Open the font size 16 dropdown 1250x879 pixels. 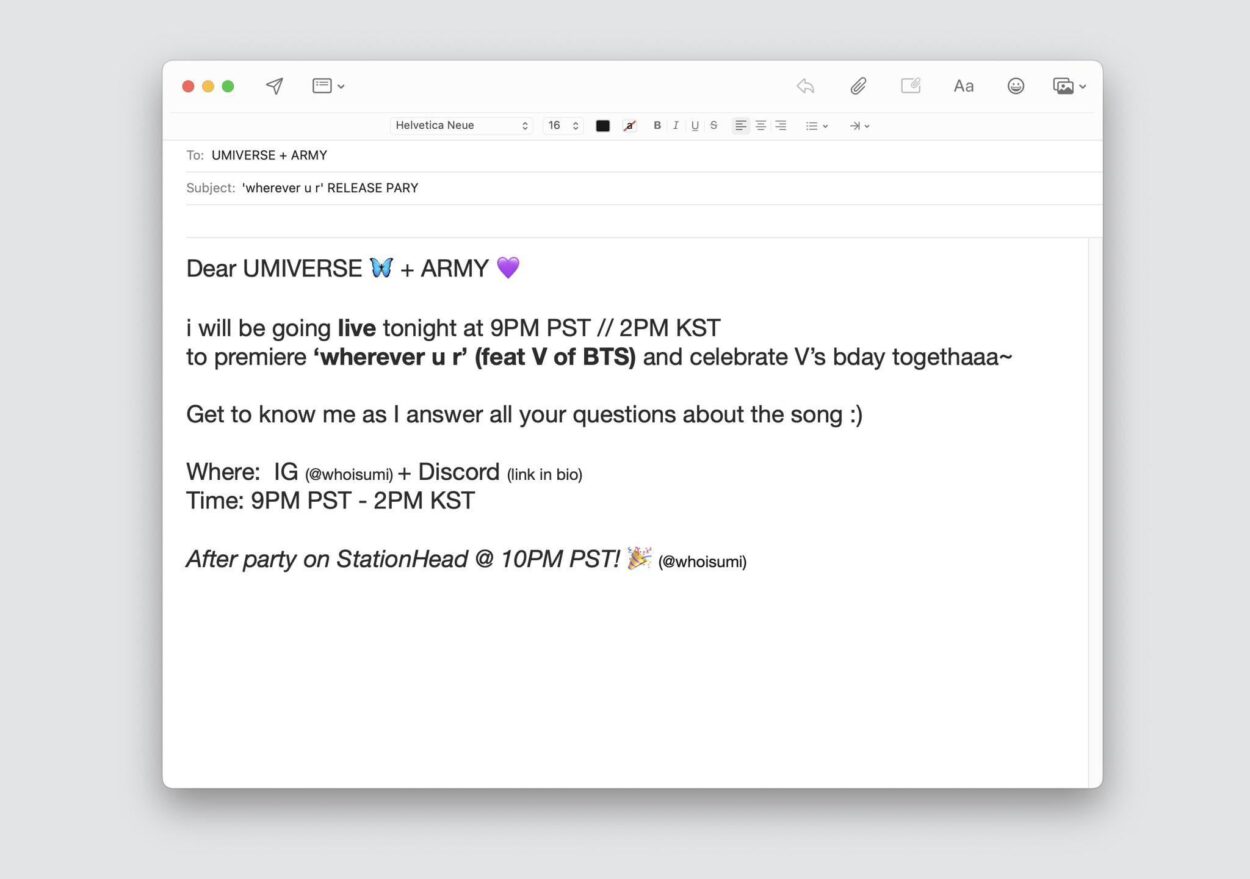[x=563, y=126]
